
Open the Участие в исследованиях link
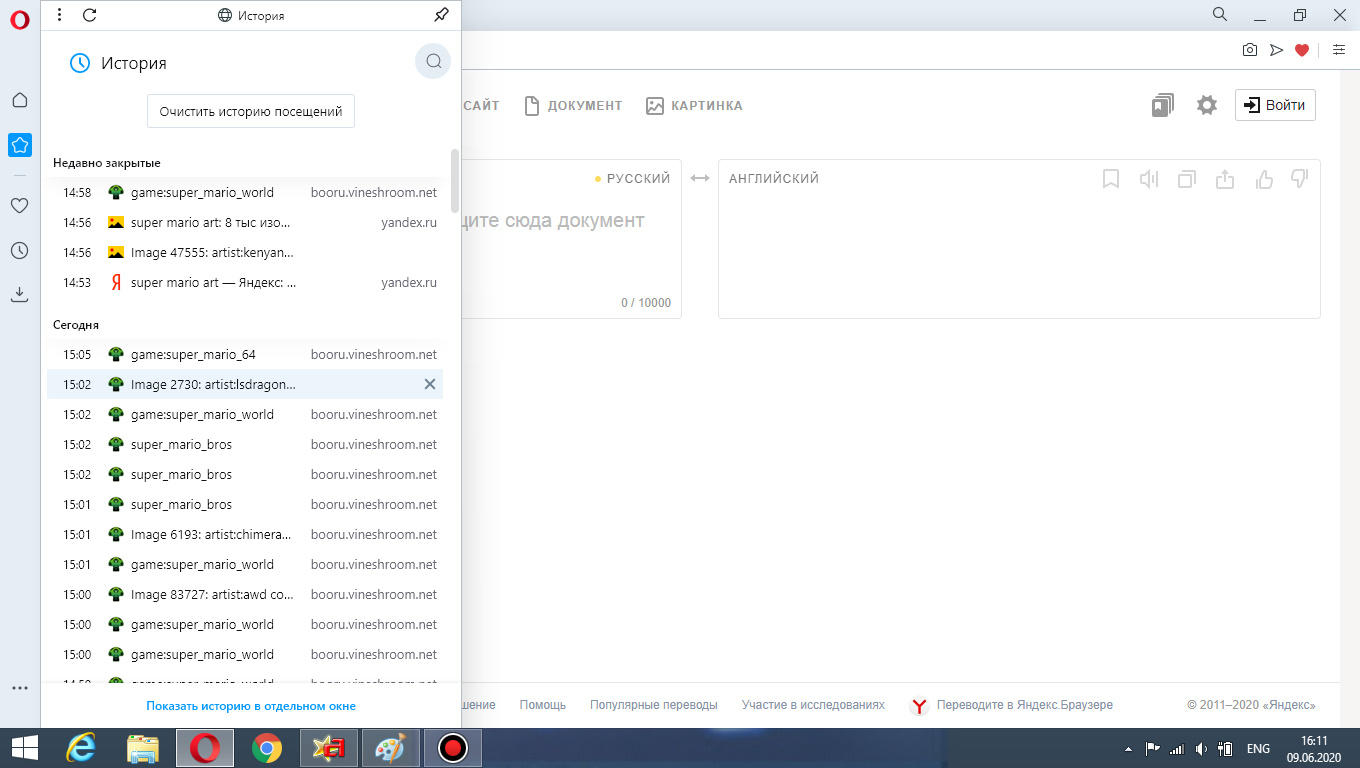coord(813,705)
